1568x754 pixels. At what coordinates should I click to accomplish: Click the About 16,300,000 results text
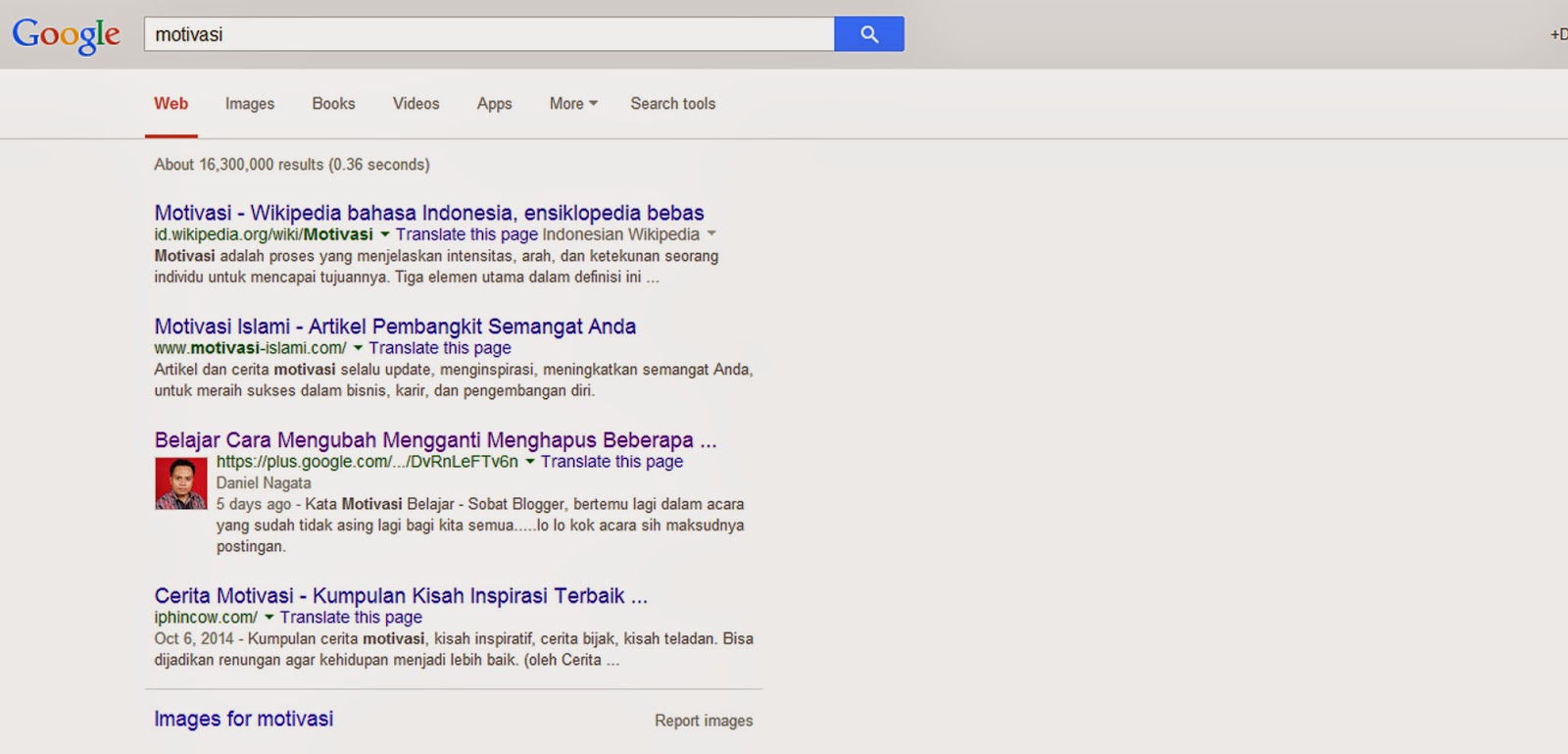292,165
